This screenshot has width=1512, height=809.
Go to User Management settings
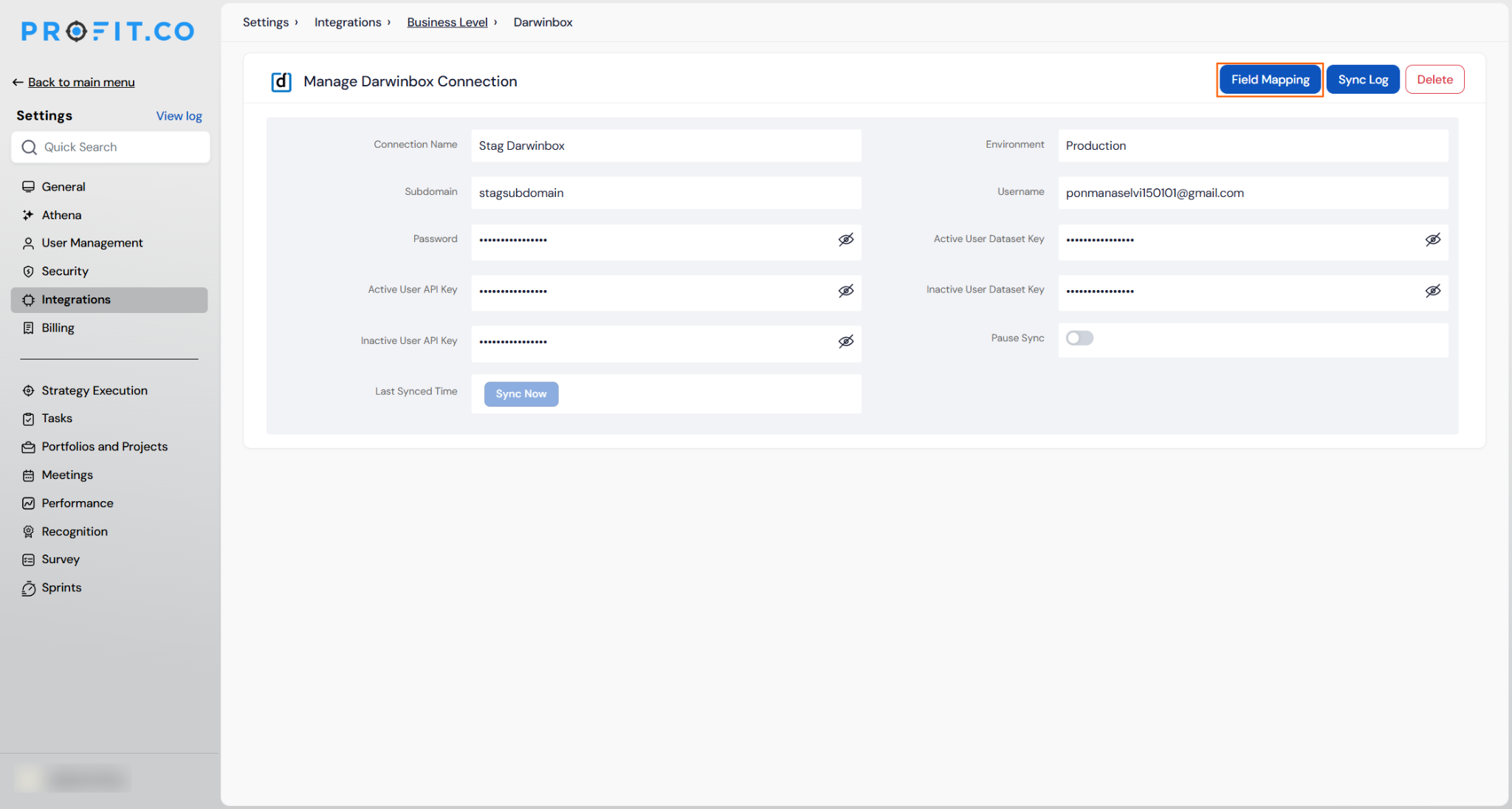coord(109,243)
